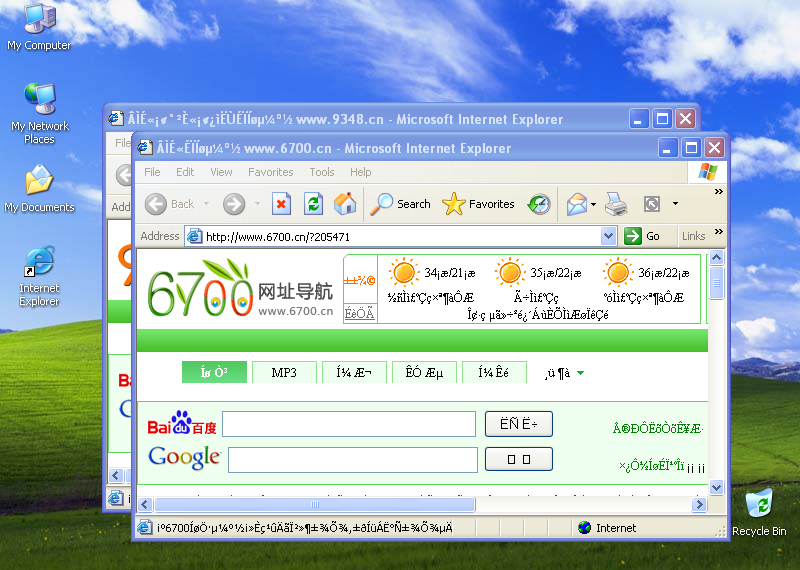The image size is (800, 570).
Task: Refresh the page with green arrows icon
Action: point(313,204)
